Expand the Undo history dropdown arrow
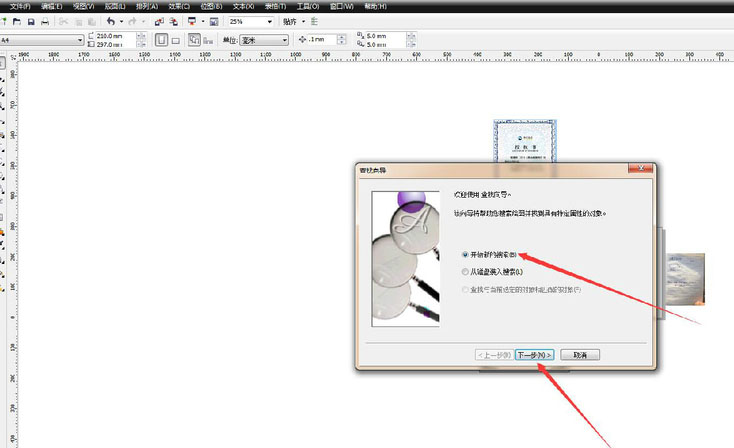This screenshot has width=734, height=448. click(121, 22)
